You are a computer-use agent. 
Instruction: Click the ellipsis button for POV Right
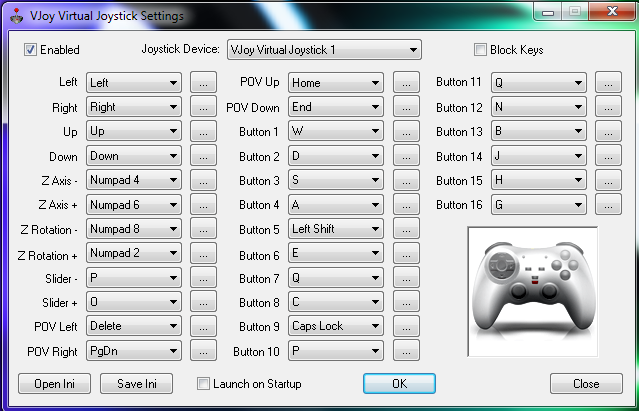(x=203, y=351)
